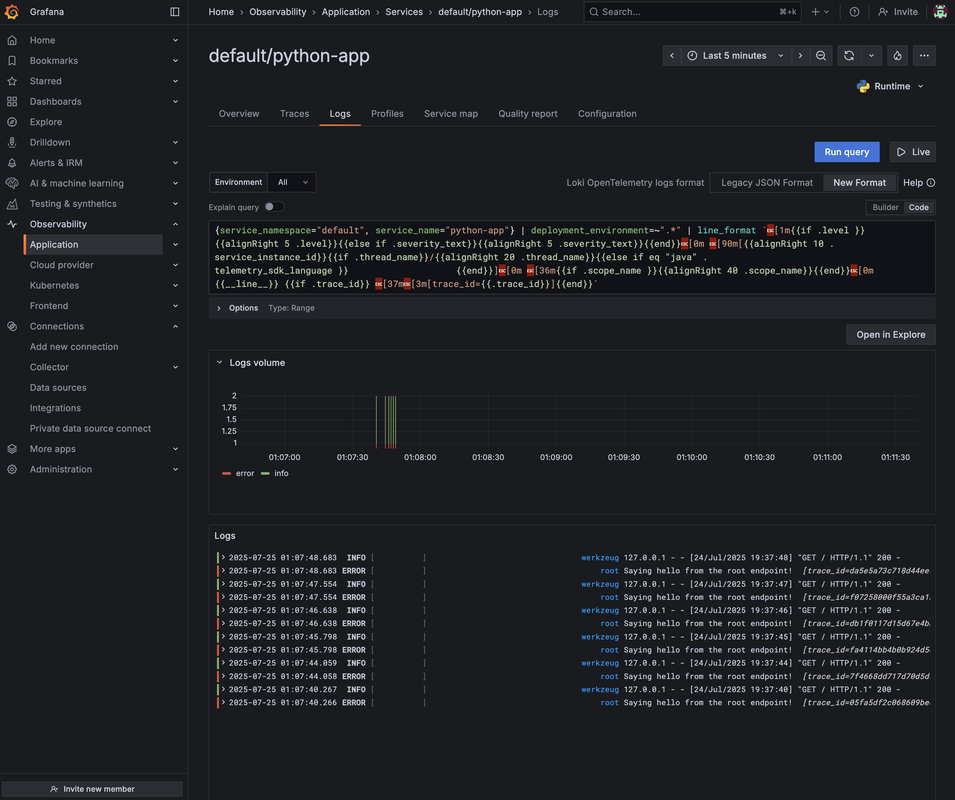Click inside the LogQL query editor

click(x=571, y=257)
